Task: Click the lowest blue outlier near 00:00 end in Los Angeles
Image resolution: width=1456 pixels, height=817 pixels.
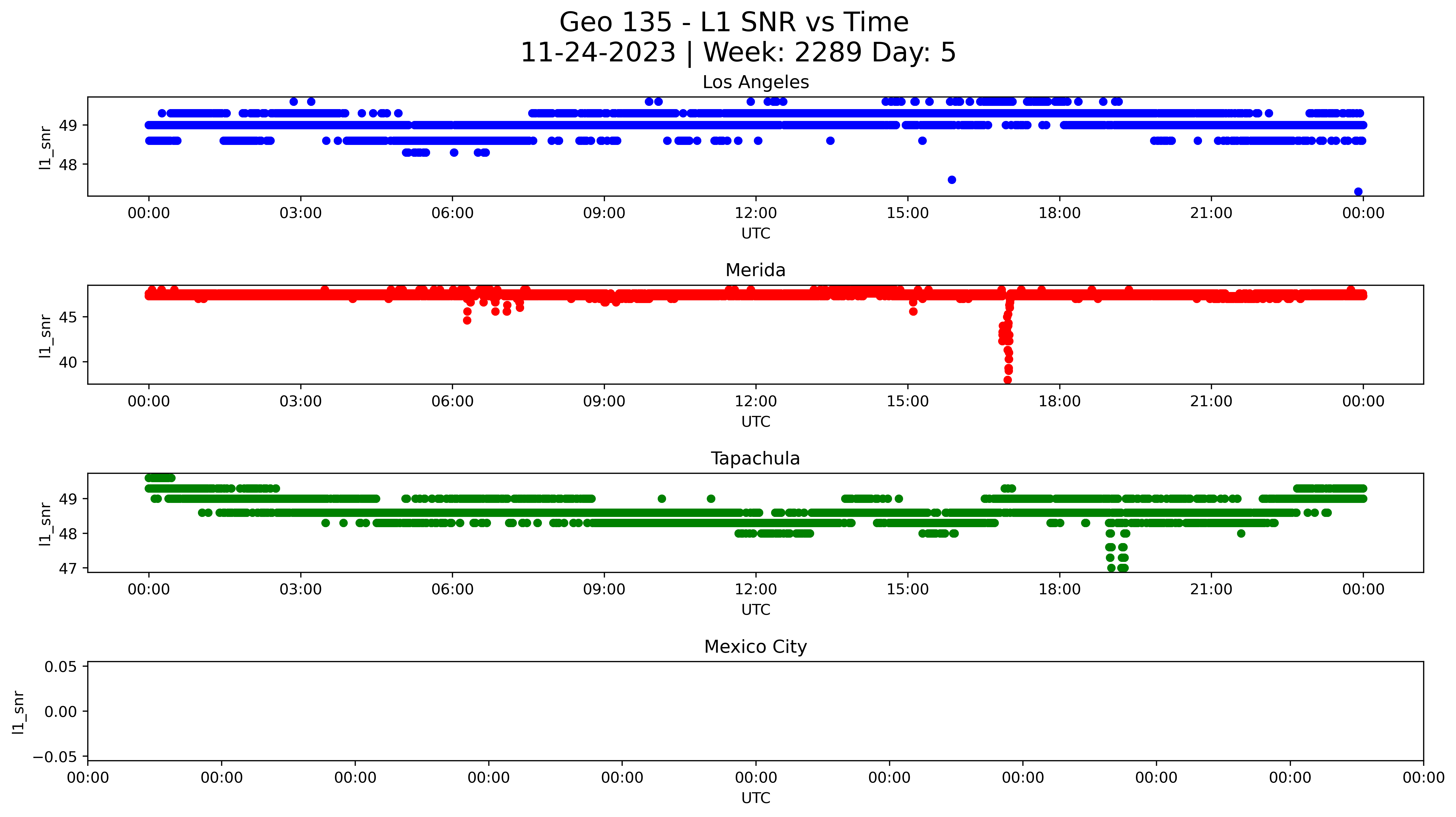Action: coord(1358,192)
